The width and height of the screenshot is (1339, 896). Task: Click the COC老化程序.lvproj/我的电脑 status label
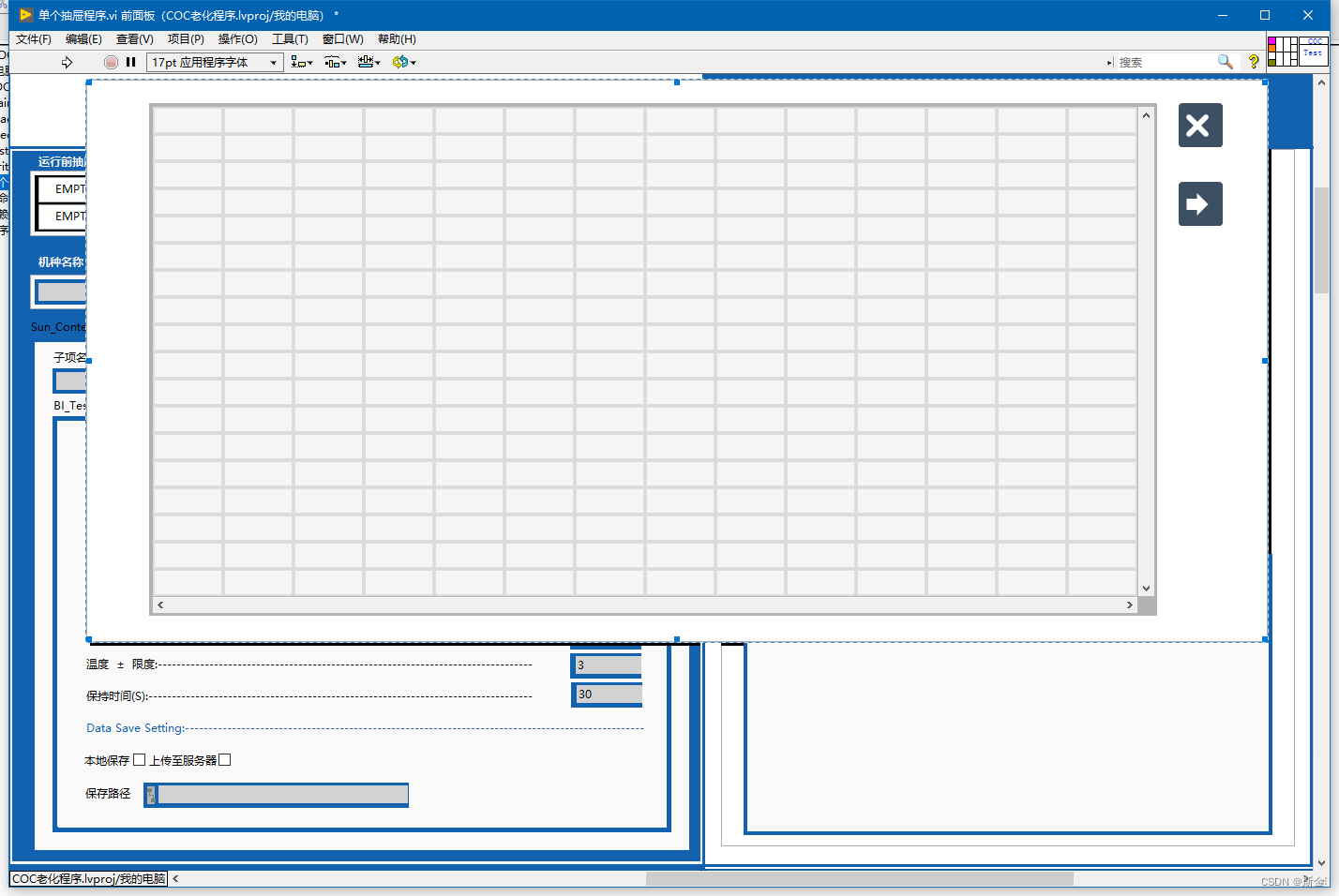click(x=89, y=879)
